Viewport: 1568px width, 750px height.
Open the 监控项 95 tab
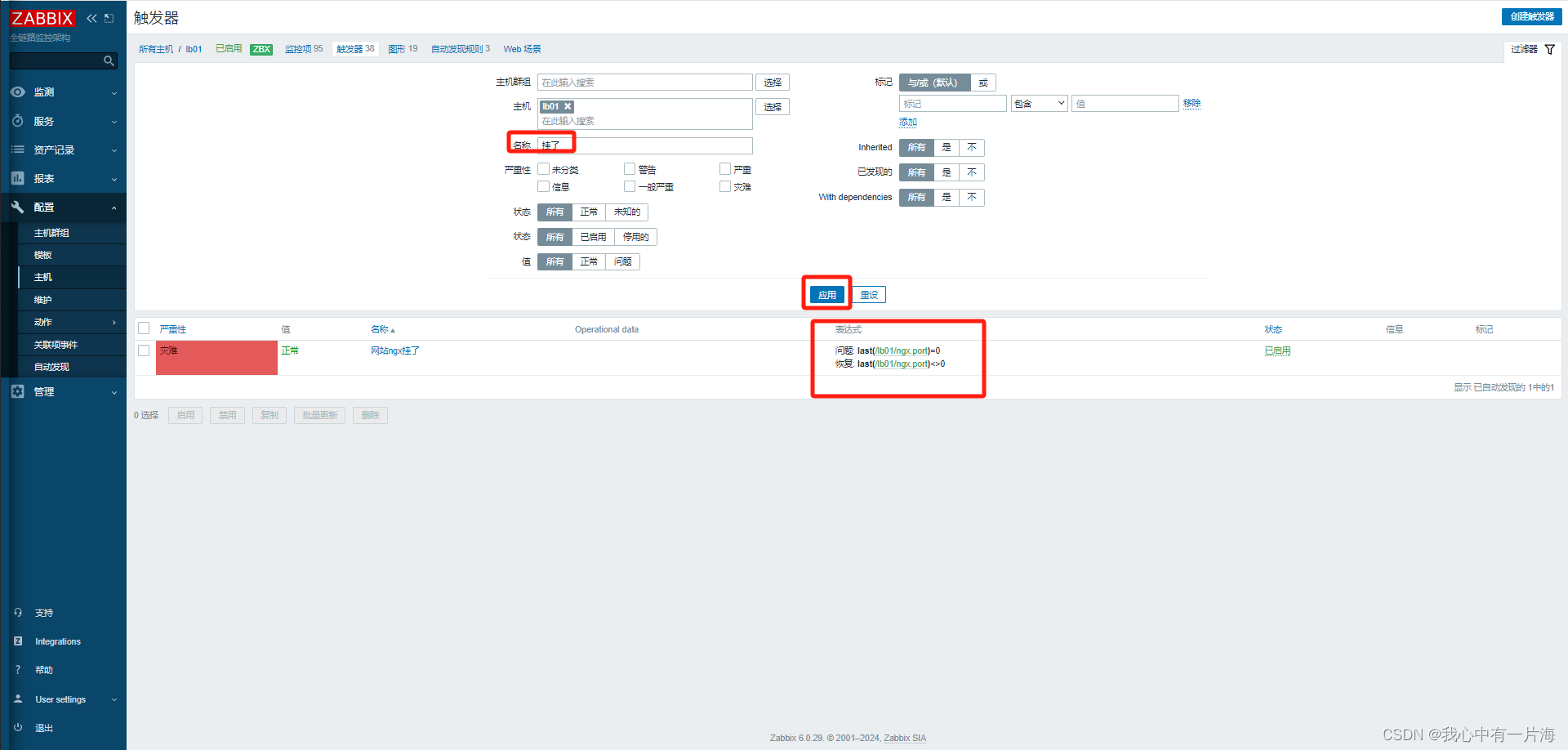(304, 49)
